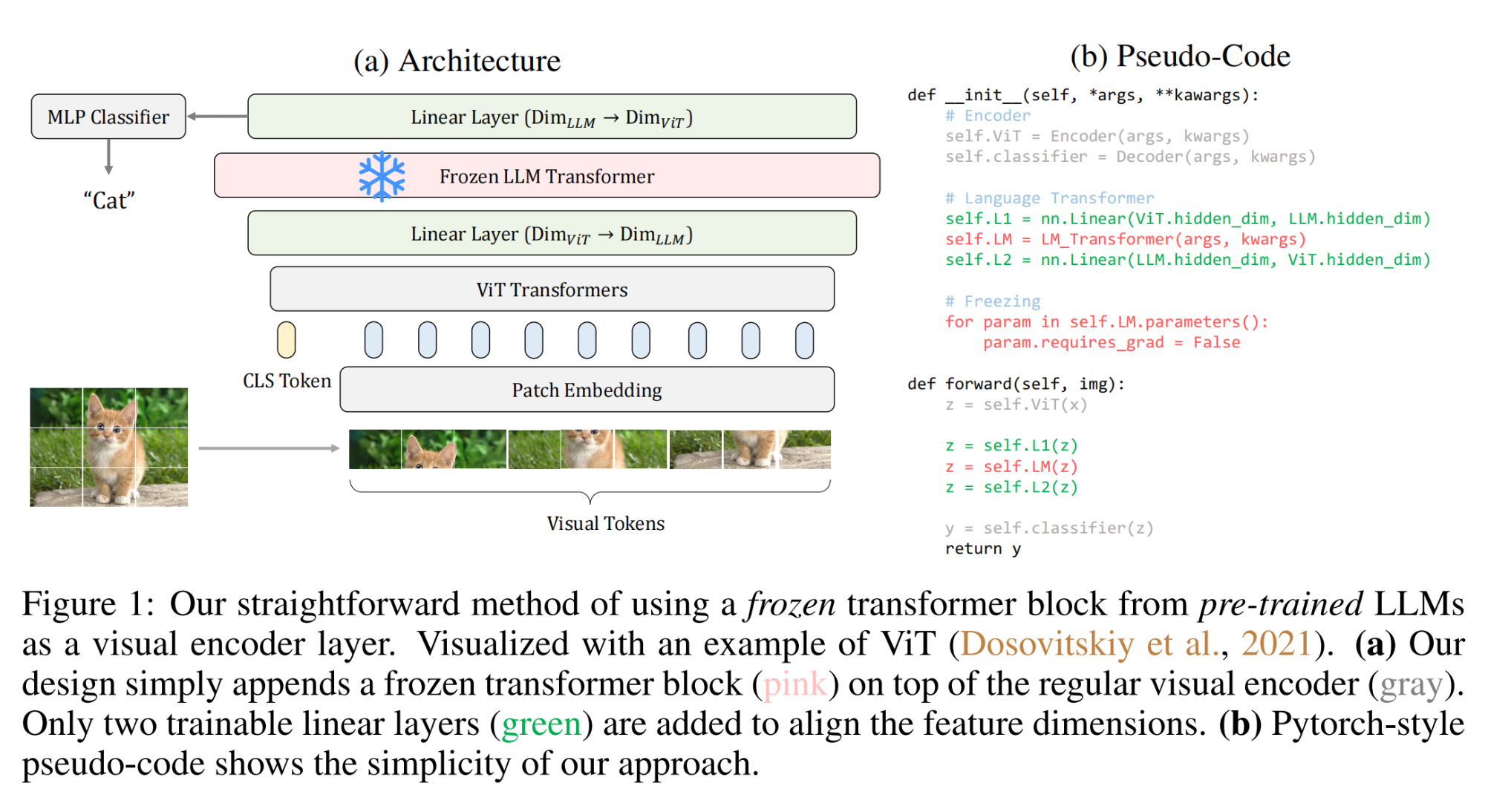Click the gridded cat source image
Image resolution: width=1485 pixels, height=812 pixels.
click(x=108, y=447)
